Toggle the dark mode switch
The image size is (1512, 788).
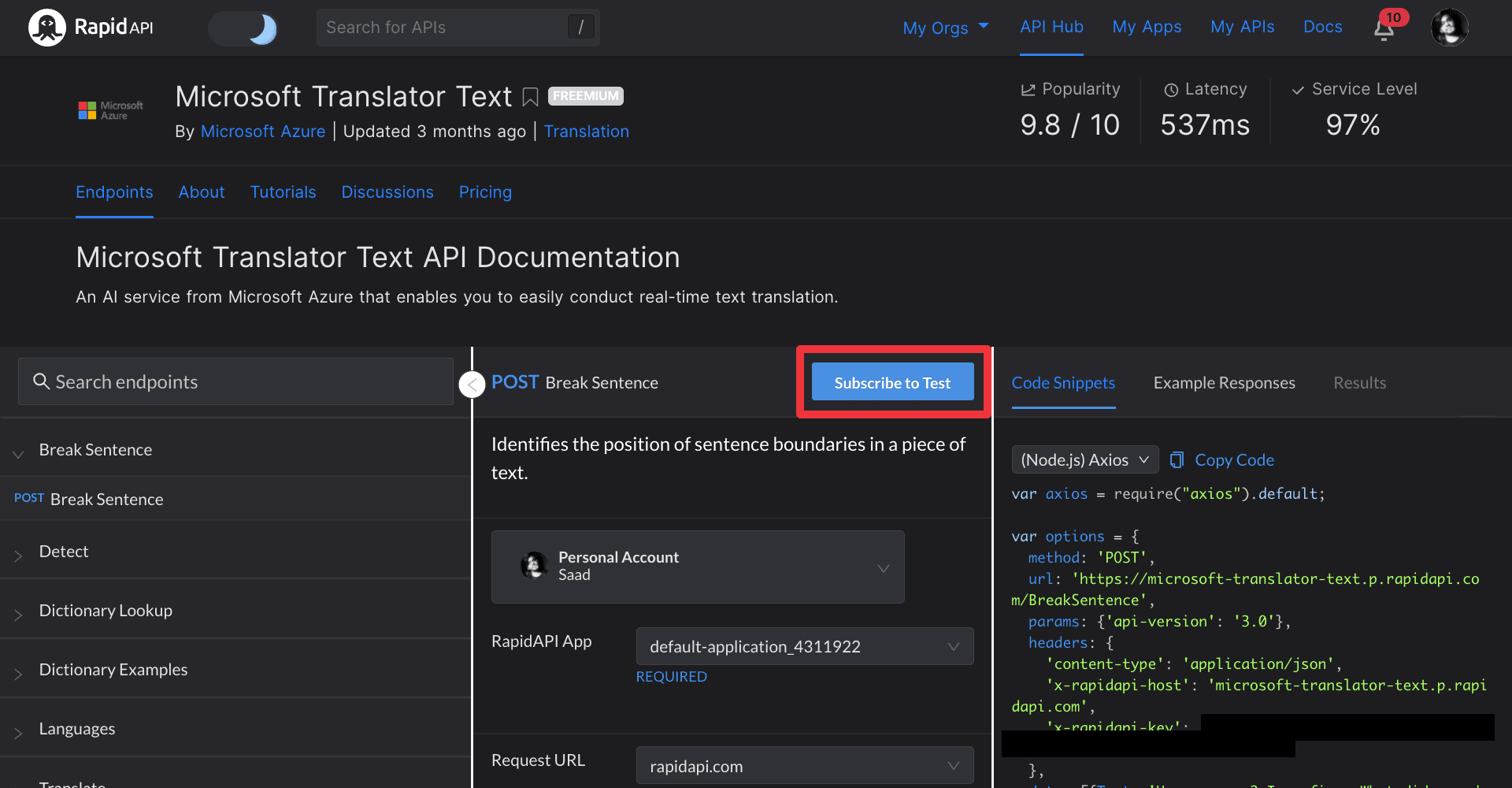(x=243, y=28)
